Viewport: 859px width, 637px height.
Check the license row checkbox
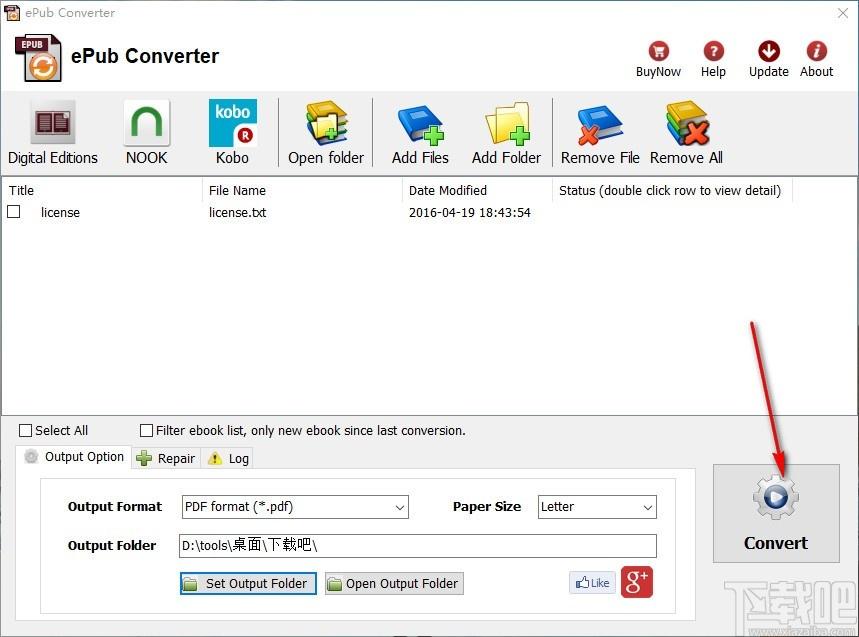[14, 211]
